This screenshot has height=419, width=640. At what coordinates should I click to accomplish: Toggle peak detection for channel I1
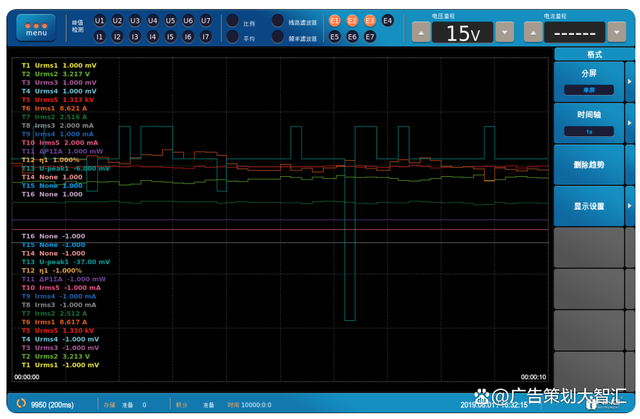click(x=99, y=37)
